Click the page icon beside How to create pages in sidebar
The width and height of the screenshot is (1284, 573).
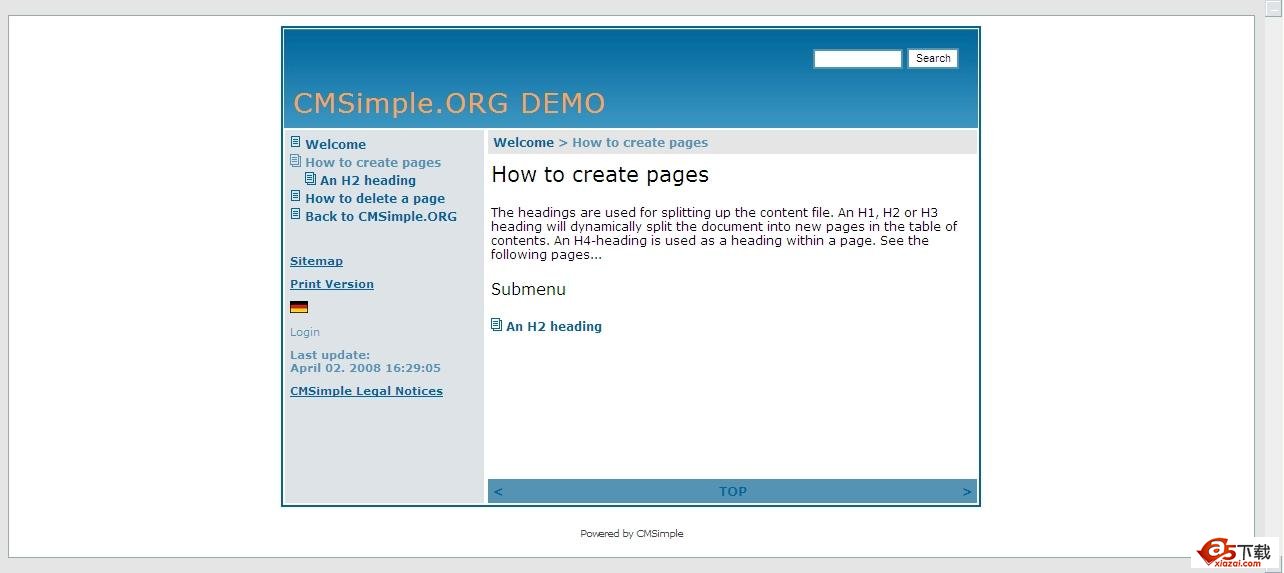pos(295,160)
